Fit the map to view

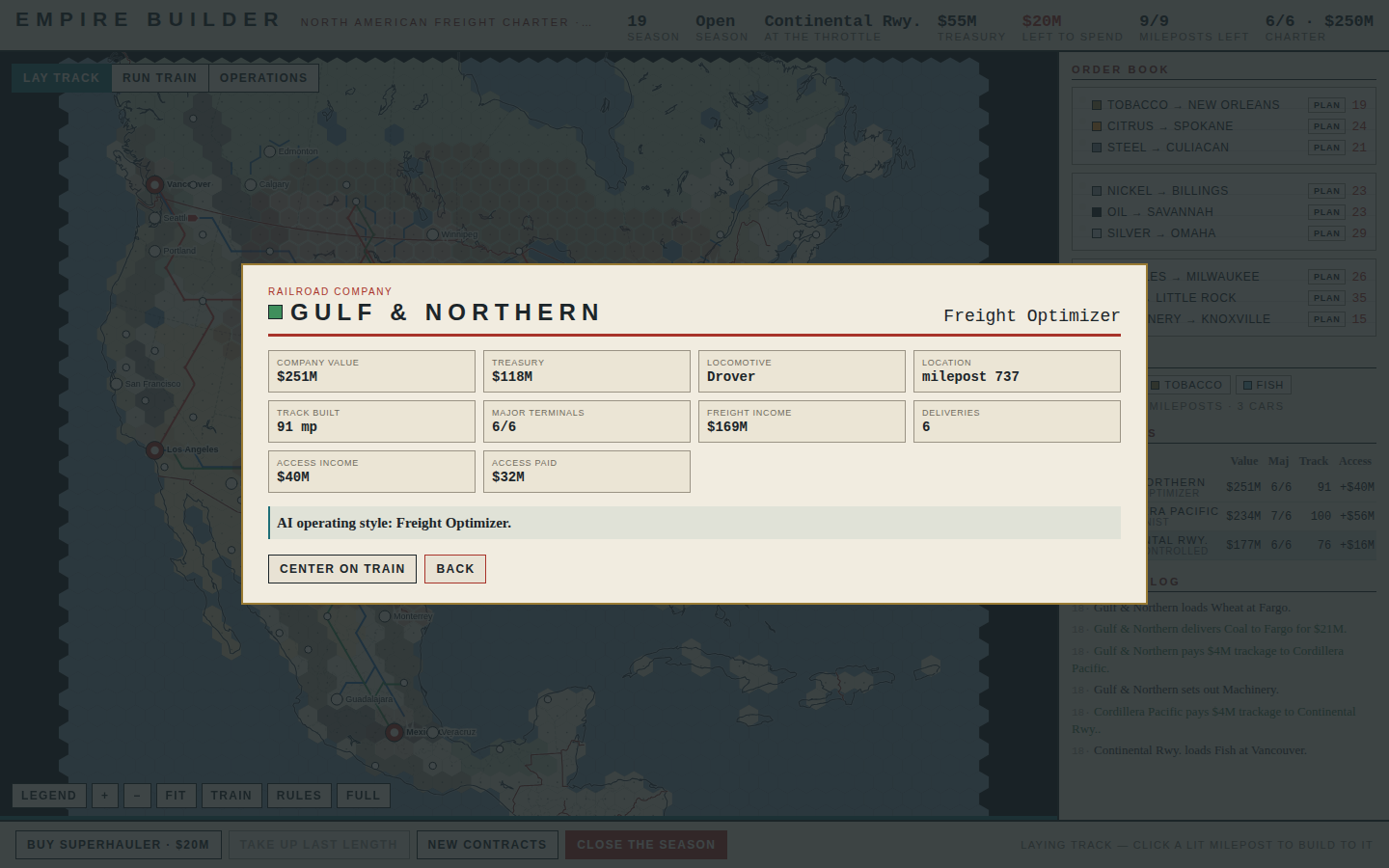[176, 796]
